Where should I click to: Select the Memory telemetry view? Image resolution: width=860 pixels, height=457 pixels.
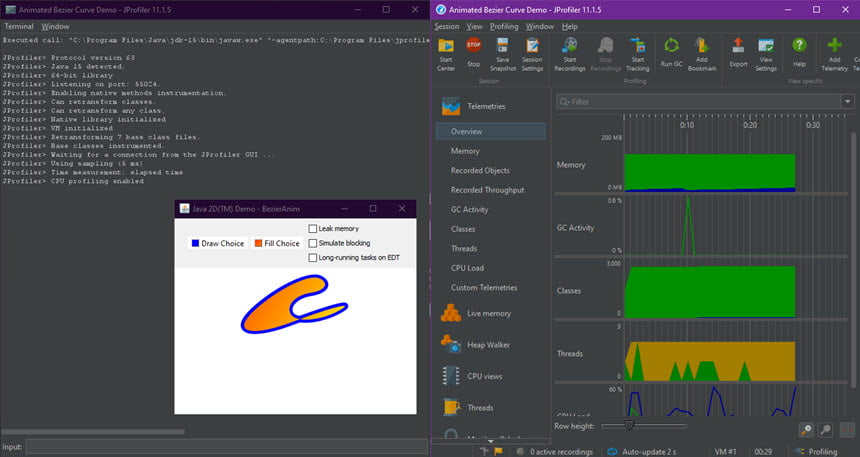465,151
